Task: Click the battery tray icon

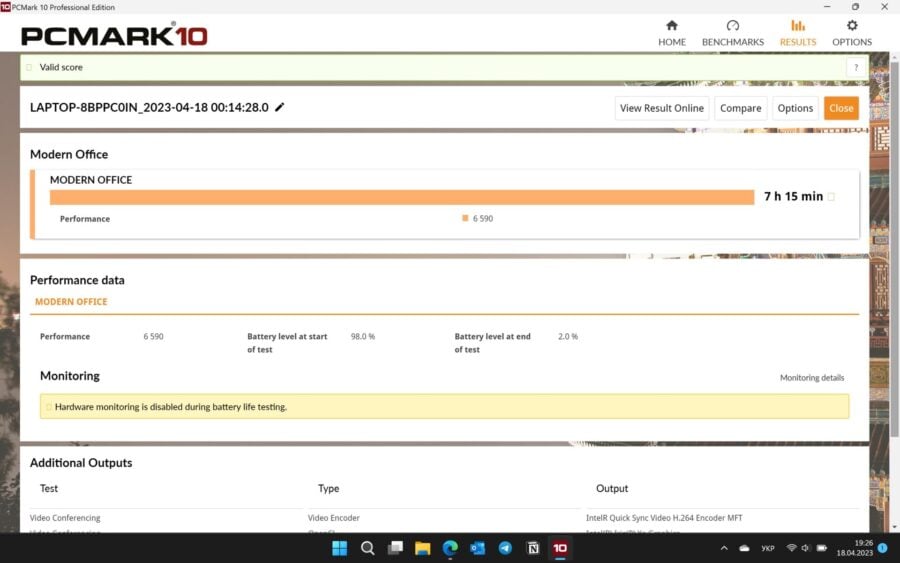Action: coord(822,548)
